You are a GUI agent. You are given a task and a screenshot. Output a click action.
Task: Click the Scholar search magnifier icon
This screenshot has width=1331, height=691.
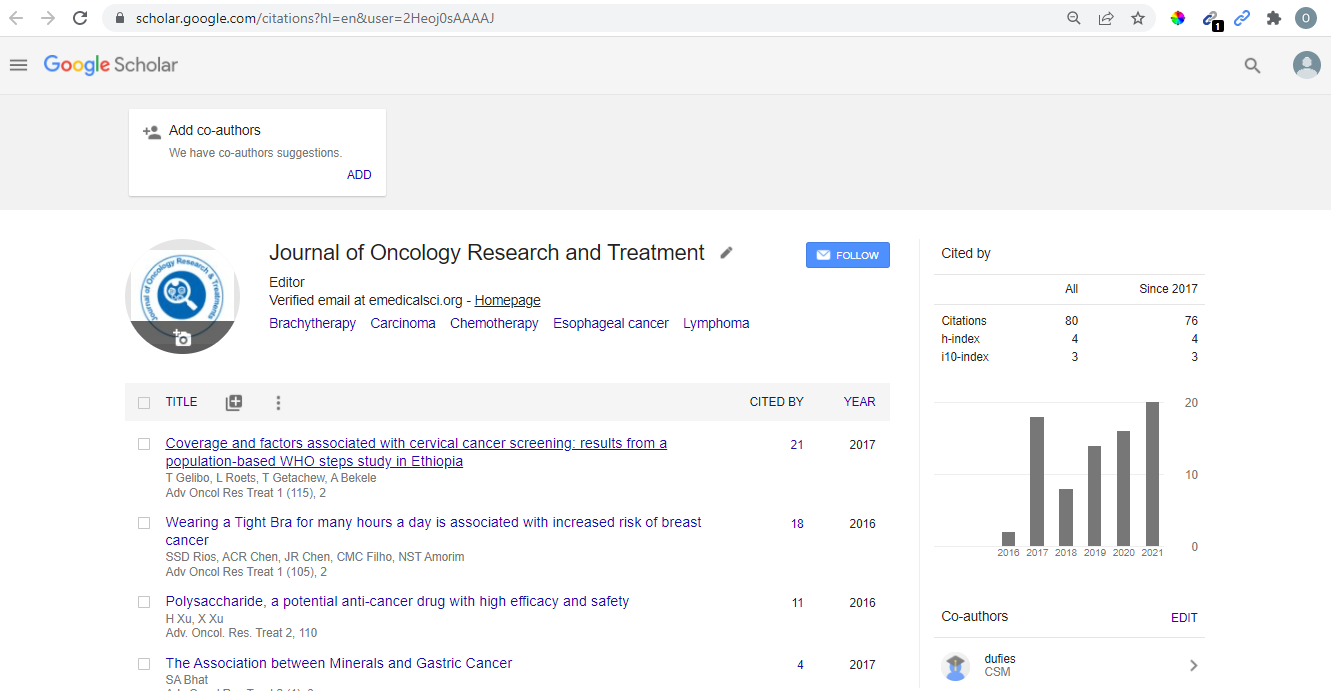click(x=1252, y=66)
